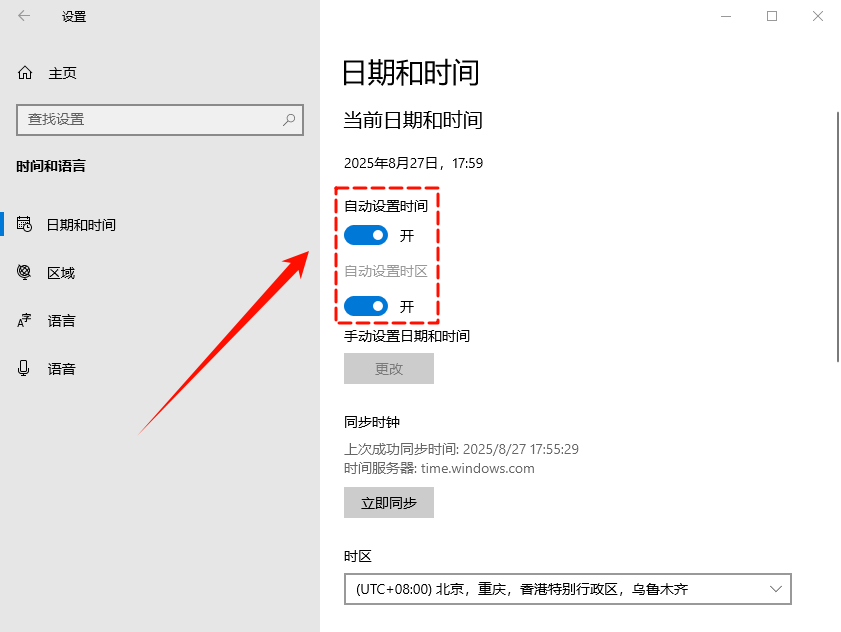Close the settings window
Image resolution: width=841 pixels, height=632 pixels.
point(817,16)
